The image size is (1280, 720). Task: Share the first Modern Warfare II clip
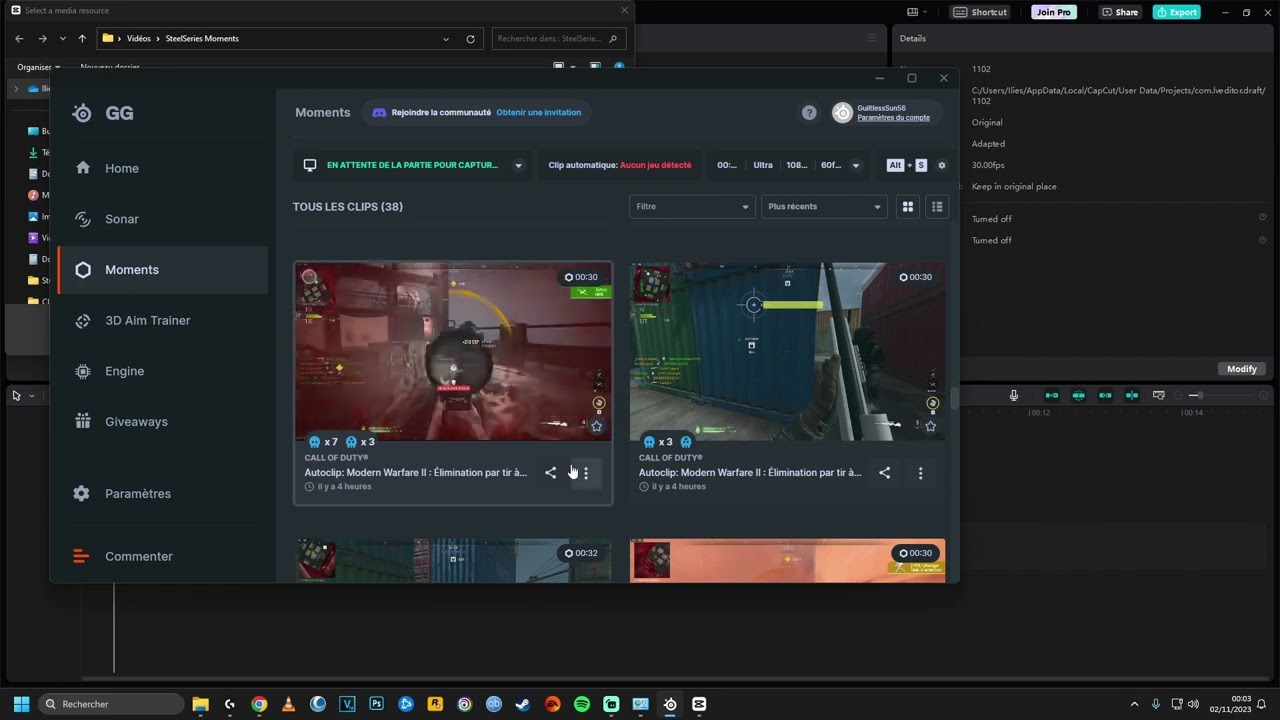[550, 473]
